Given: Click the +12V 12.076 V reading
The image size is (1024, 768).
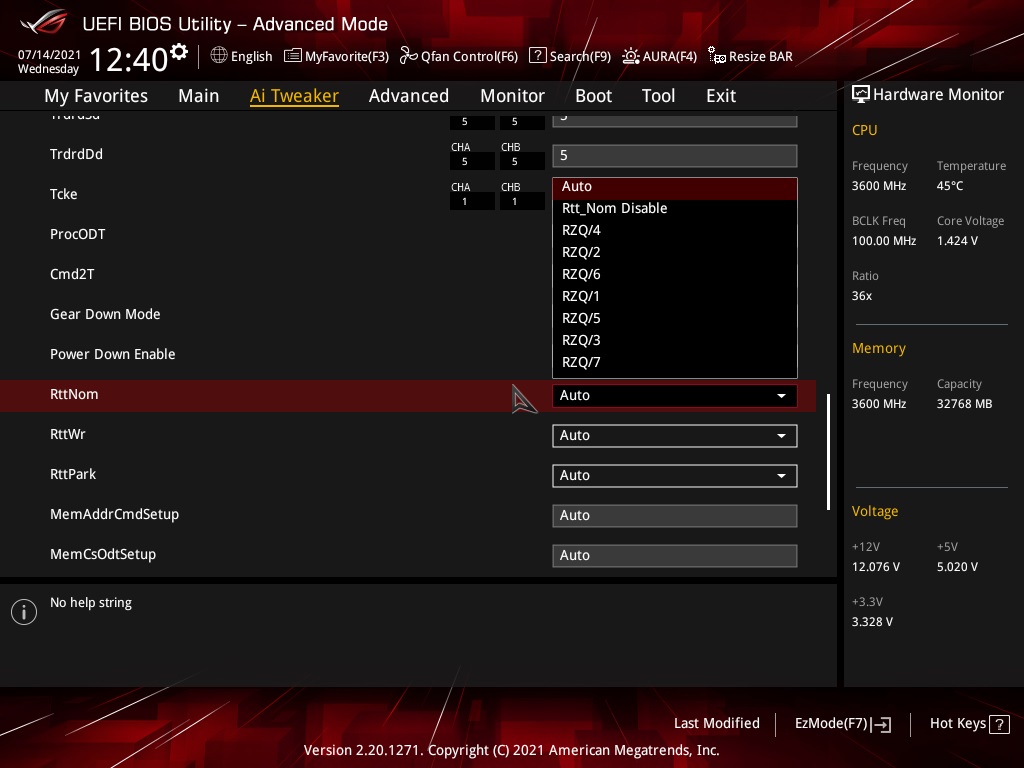Looking at the screenshot, I should pyautogui.click(x=875, y=567).
